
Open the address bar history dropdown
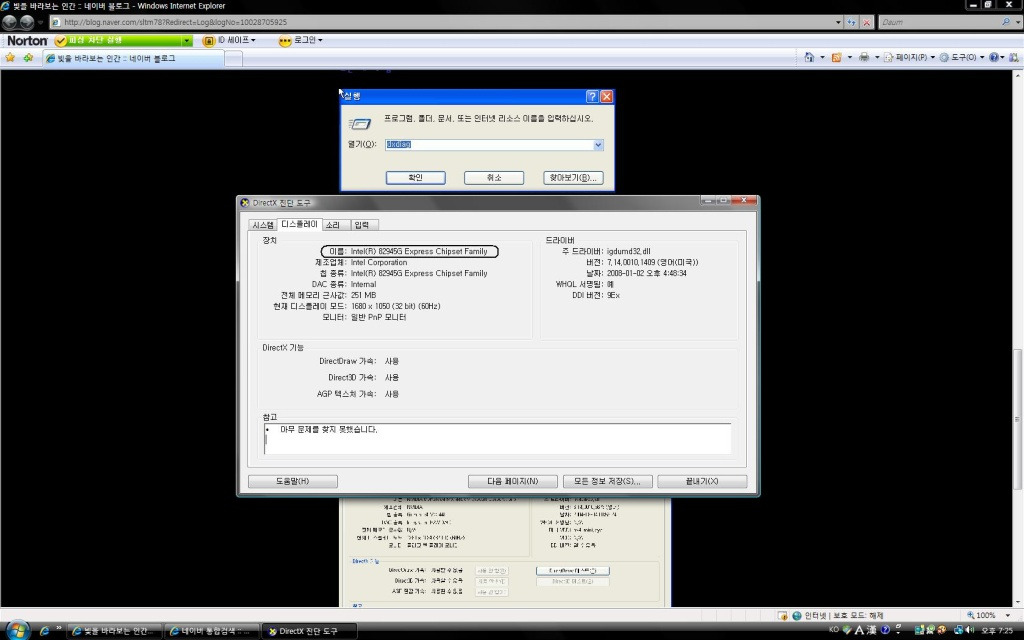click(838, 22)
